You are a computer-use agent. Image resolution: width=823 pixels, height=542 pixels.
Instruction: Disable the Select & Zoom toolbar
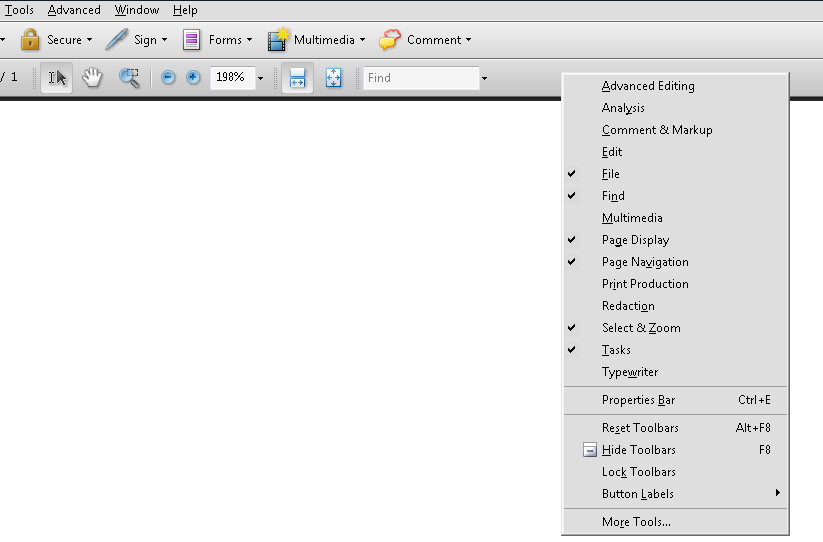click(x=641, y=328)
